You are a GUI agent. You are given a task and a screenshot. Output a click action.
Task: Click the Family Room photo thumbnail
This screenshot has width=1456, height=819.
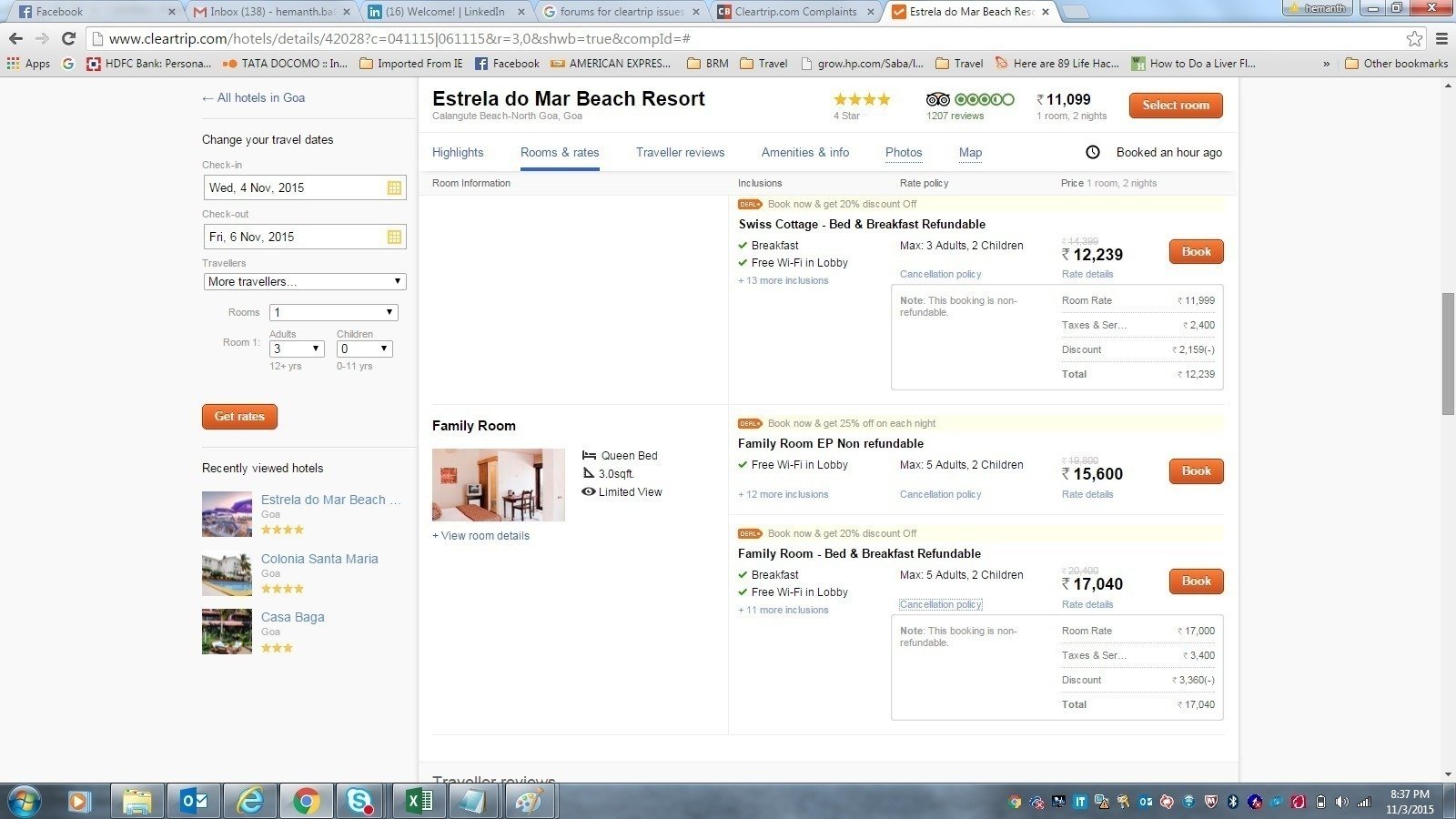(498, 485)
